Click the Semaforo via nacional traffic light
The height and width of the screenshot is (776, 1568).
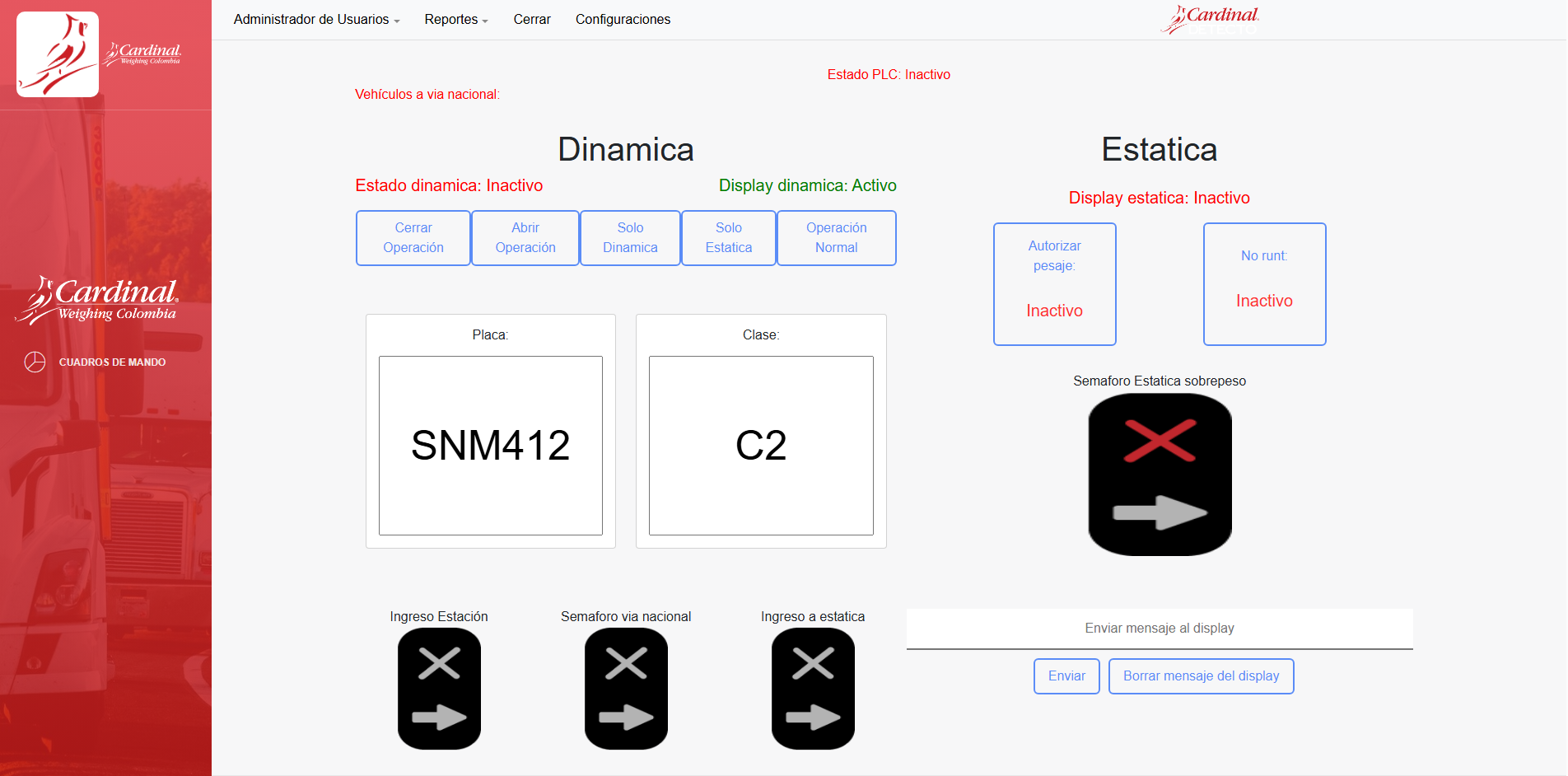pos(626,689)
